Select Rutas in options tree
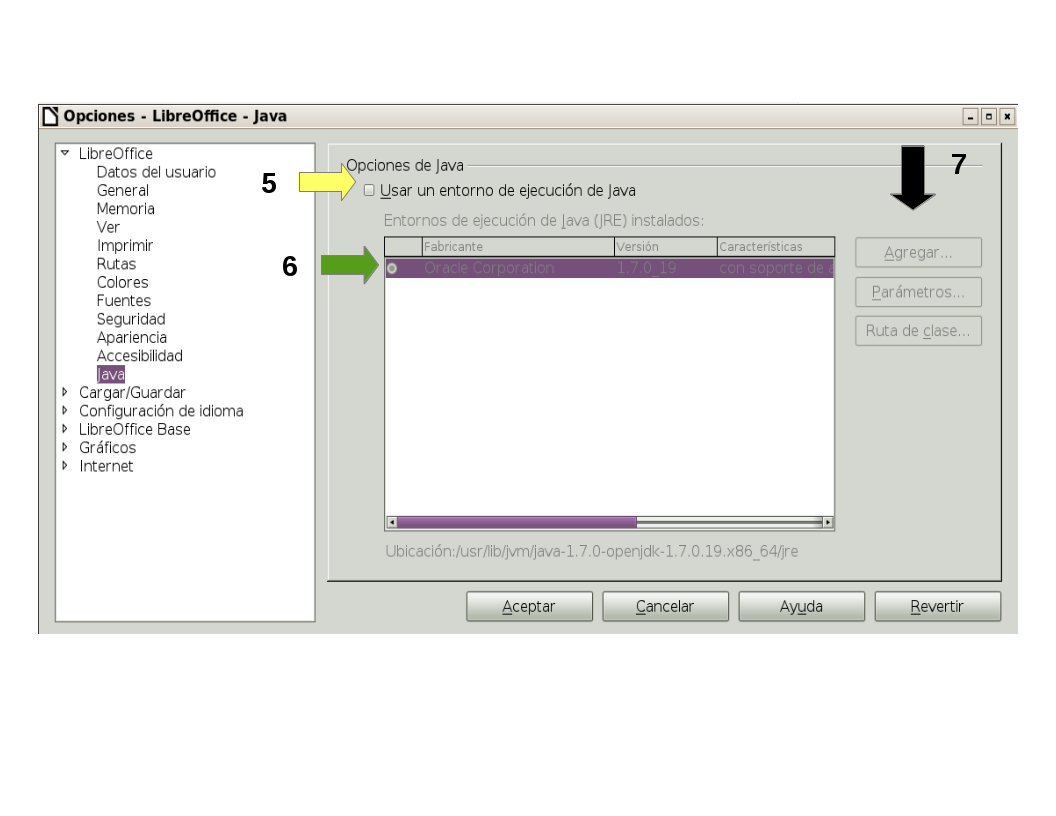The height and width of the screenshot is (816, 1056). pos(116,264)
